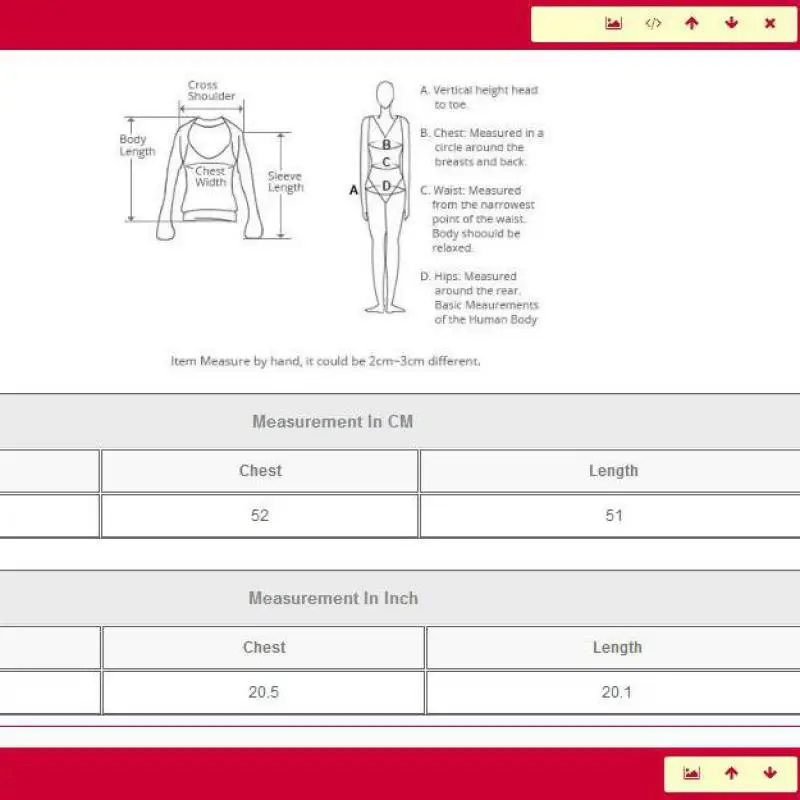This screenshot has width=800, height=800.
Task: Click the length value 51 cell
Action: click(x=611, y=515)
